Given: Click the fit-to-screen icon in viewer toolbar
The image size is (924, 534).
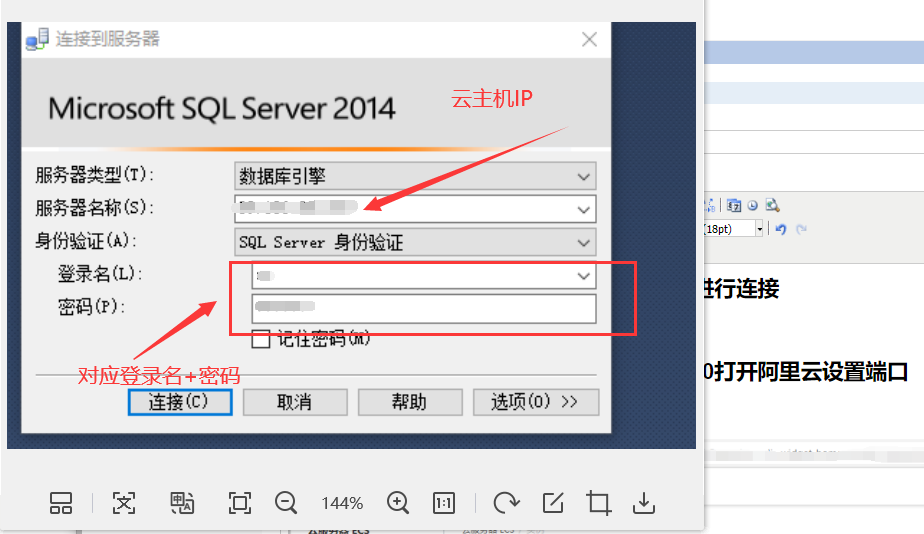Looking at the screenshot, I should [240, 503].
